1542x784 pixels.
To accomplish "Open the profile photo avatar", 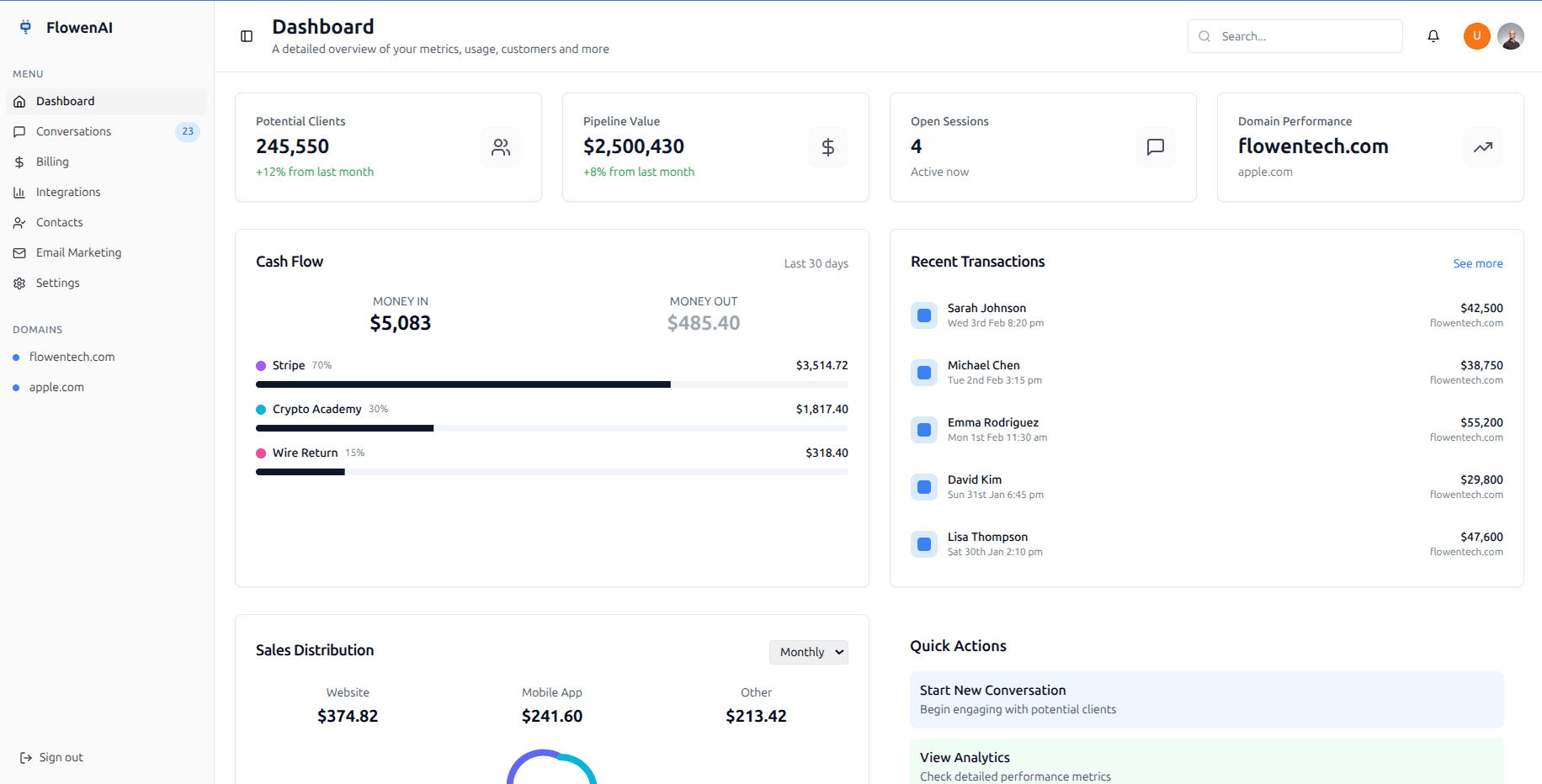I will [1511, 36].
